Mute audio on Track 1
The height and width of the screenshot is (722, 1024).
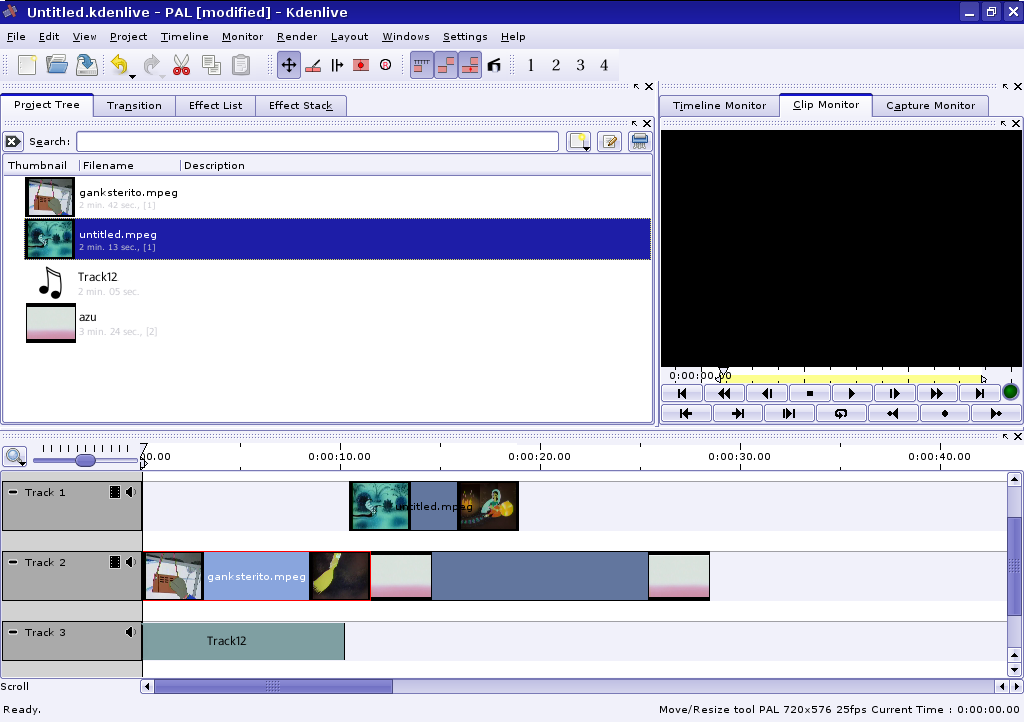click(131, 492)
